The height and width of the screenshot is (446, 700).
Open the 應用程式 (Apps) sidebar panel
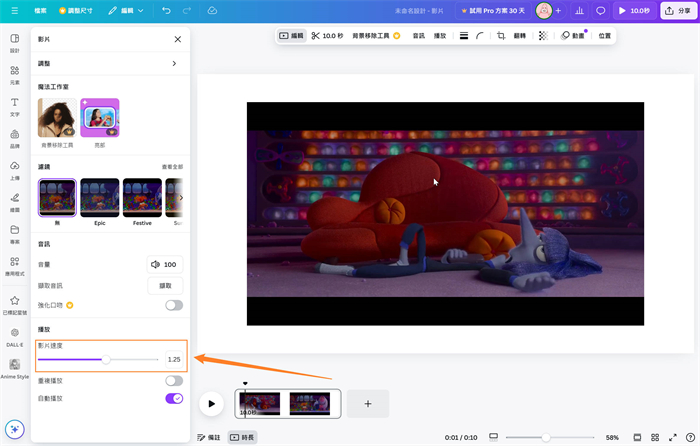click(x=14, y=264)
